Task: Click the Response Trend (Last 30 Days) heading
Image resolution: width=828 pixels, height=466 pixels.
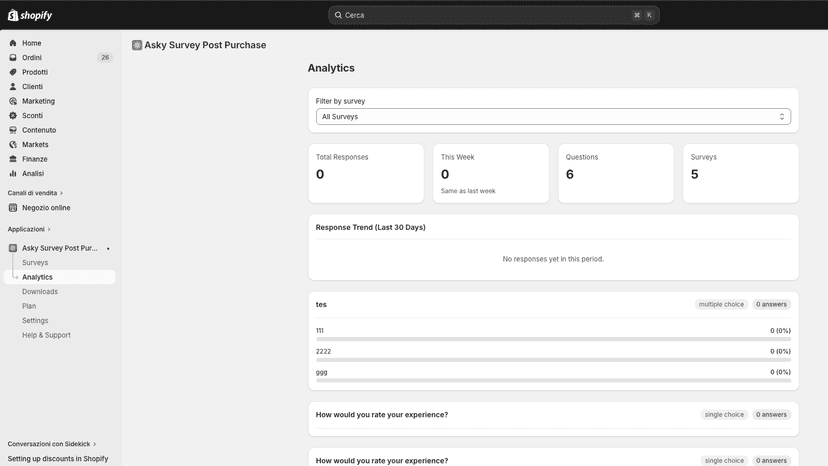Action: coord(371,227)
